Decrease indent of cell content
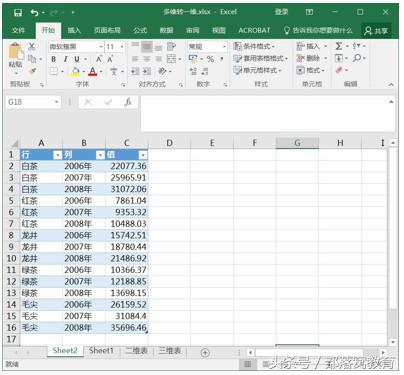Viewport: 404px width, 375px height. pos(135,71)
